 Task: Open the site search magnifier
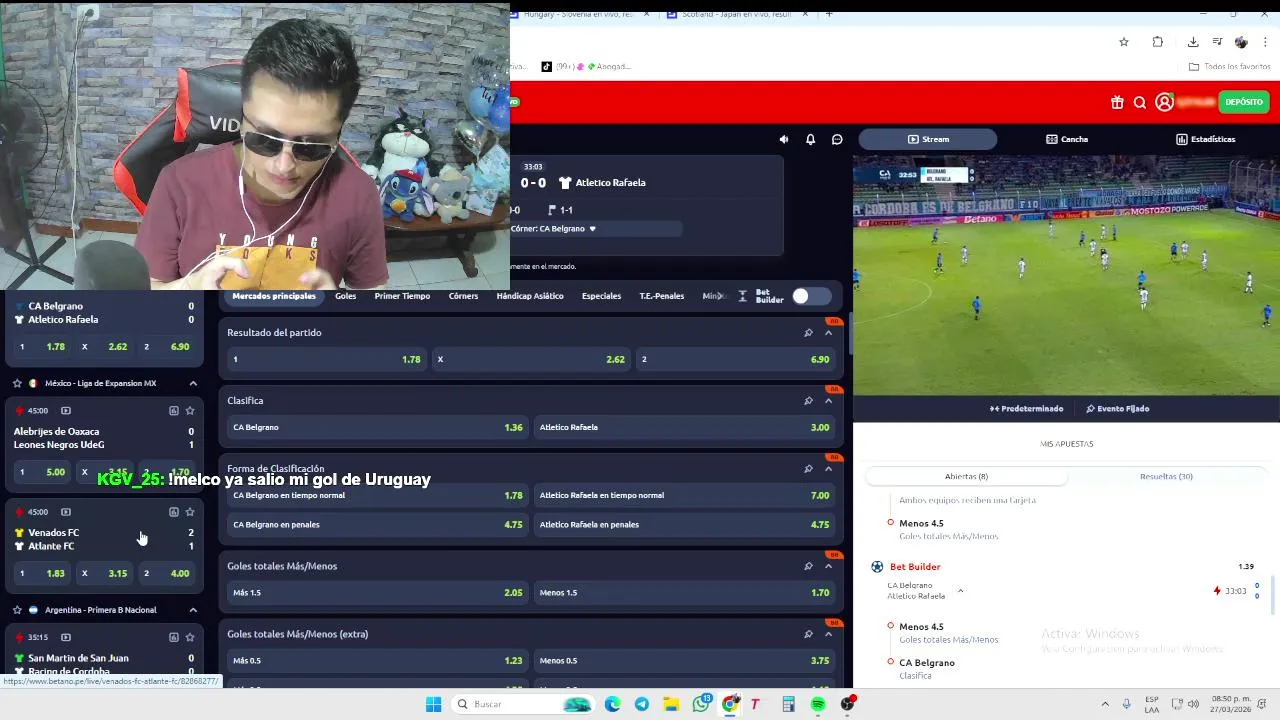point(1140,102)
